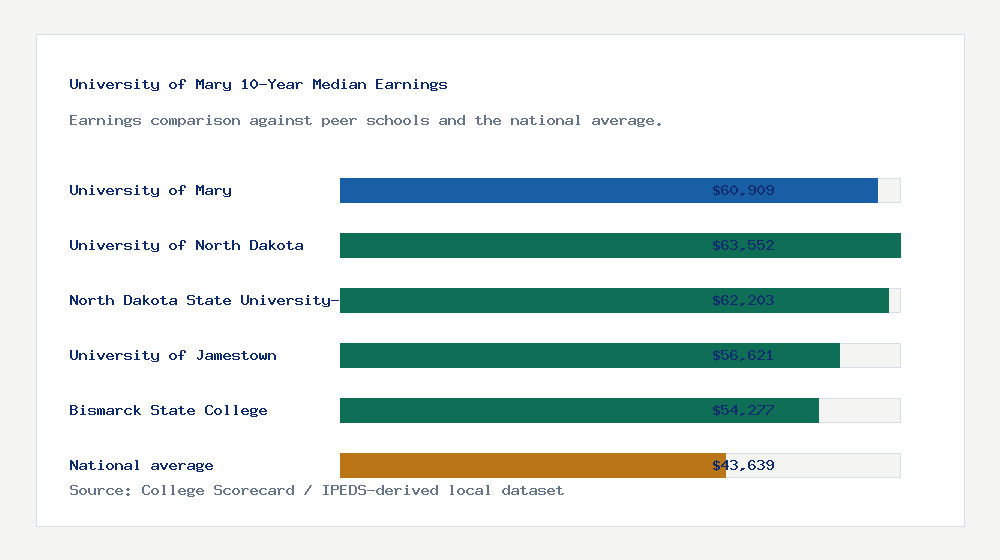The height and width of the screenshot is (560, 1000).
Task: Click the 'Bismarck State College' label
Action: (x=168, y=410)
